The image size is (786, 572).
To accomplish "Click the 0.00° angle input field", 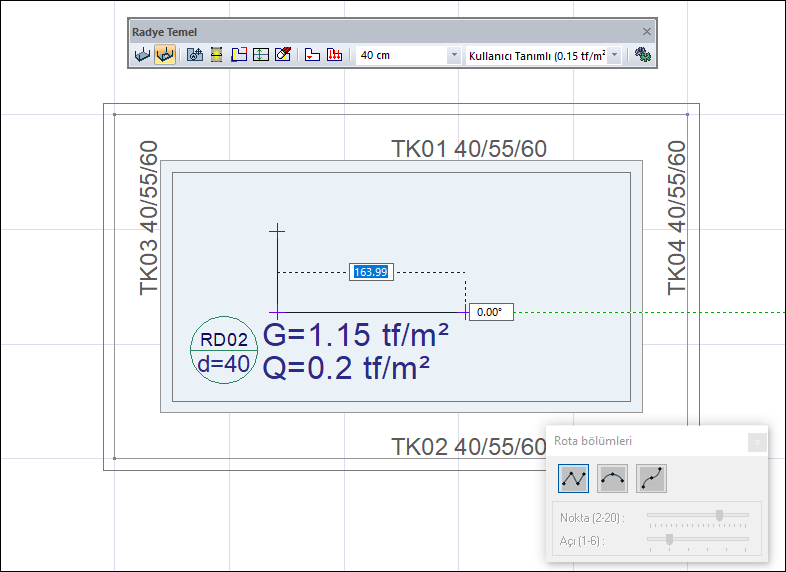I will (491, 312).
